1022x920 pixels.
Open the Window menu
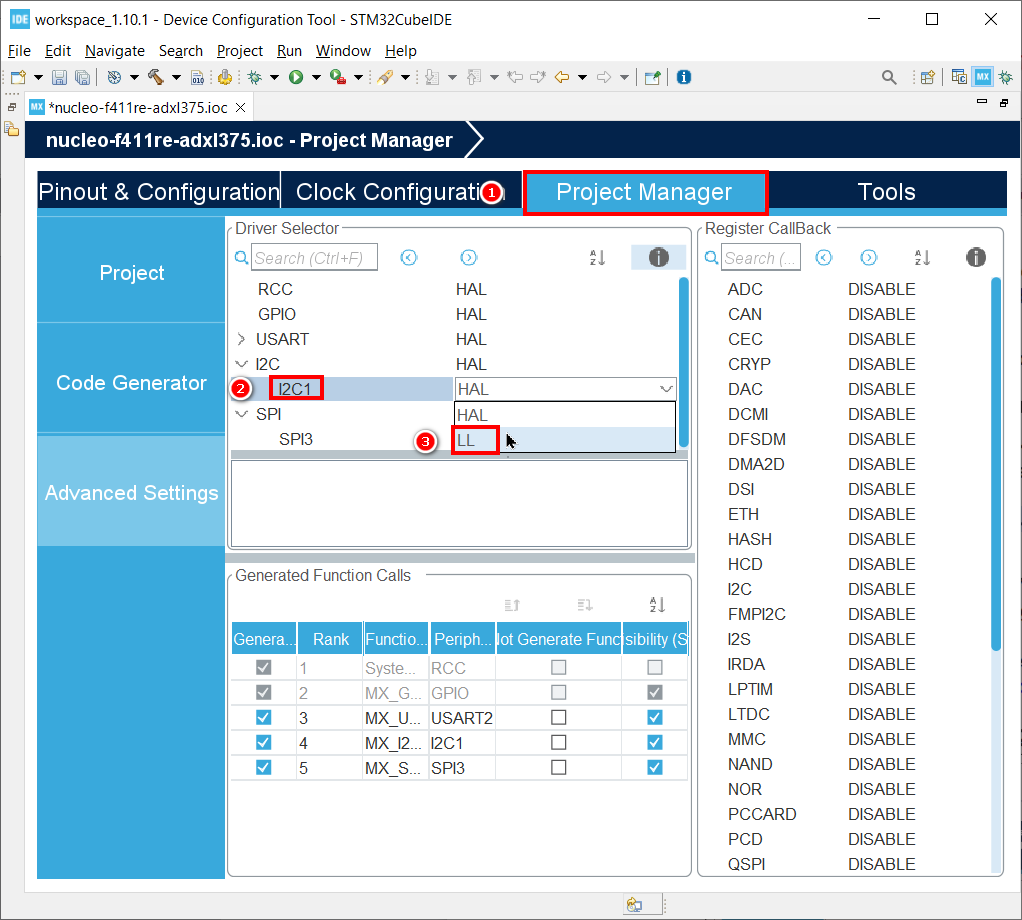coord(343,51)
